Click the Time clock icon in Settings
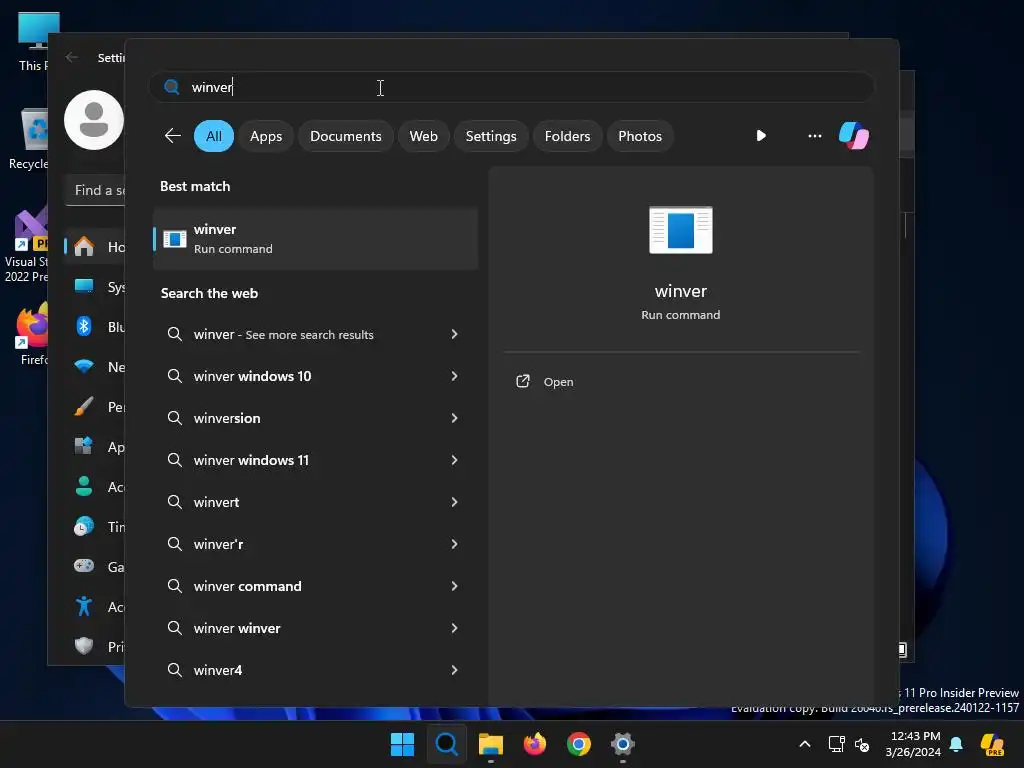The width and height of the screenshot is (1024, 768). tap(84, 526)
